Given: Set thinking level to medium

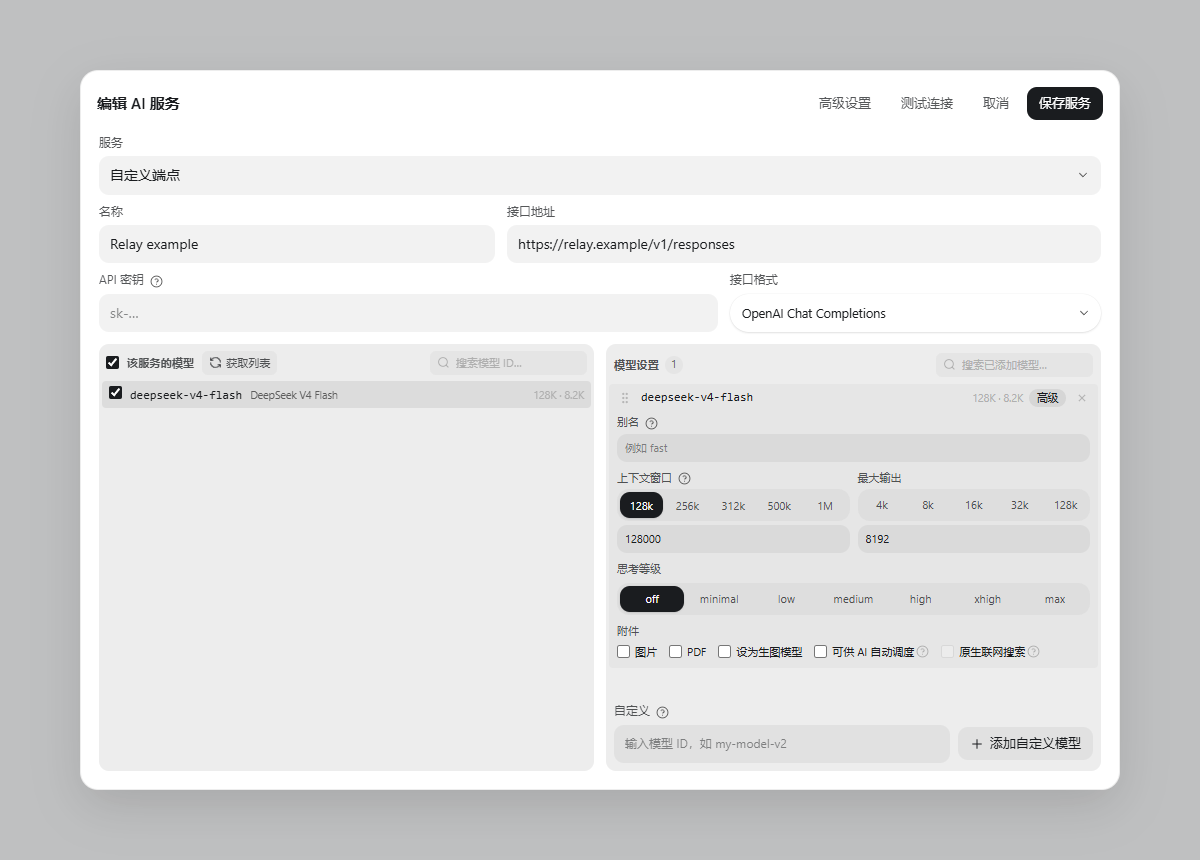Looking at the screenshot, I should click(853, 599).
